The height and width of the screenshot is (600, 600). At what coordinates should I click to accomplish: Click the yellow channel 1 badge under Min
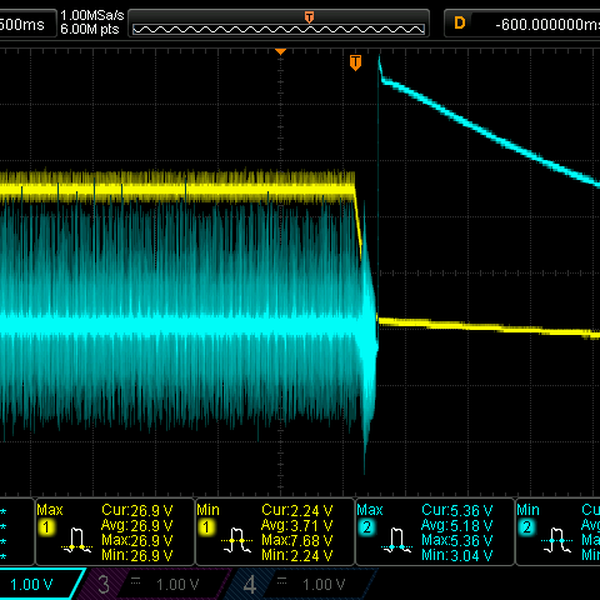pyautogui.click(x=206, y=528)
